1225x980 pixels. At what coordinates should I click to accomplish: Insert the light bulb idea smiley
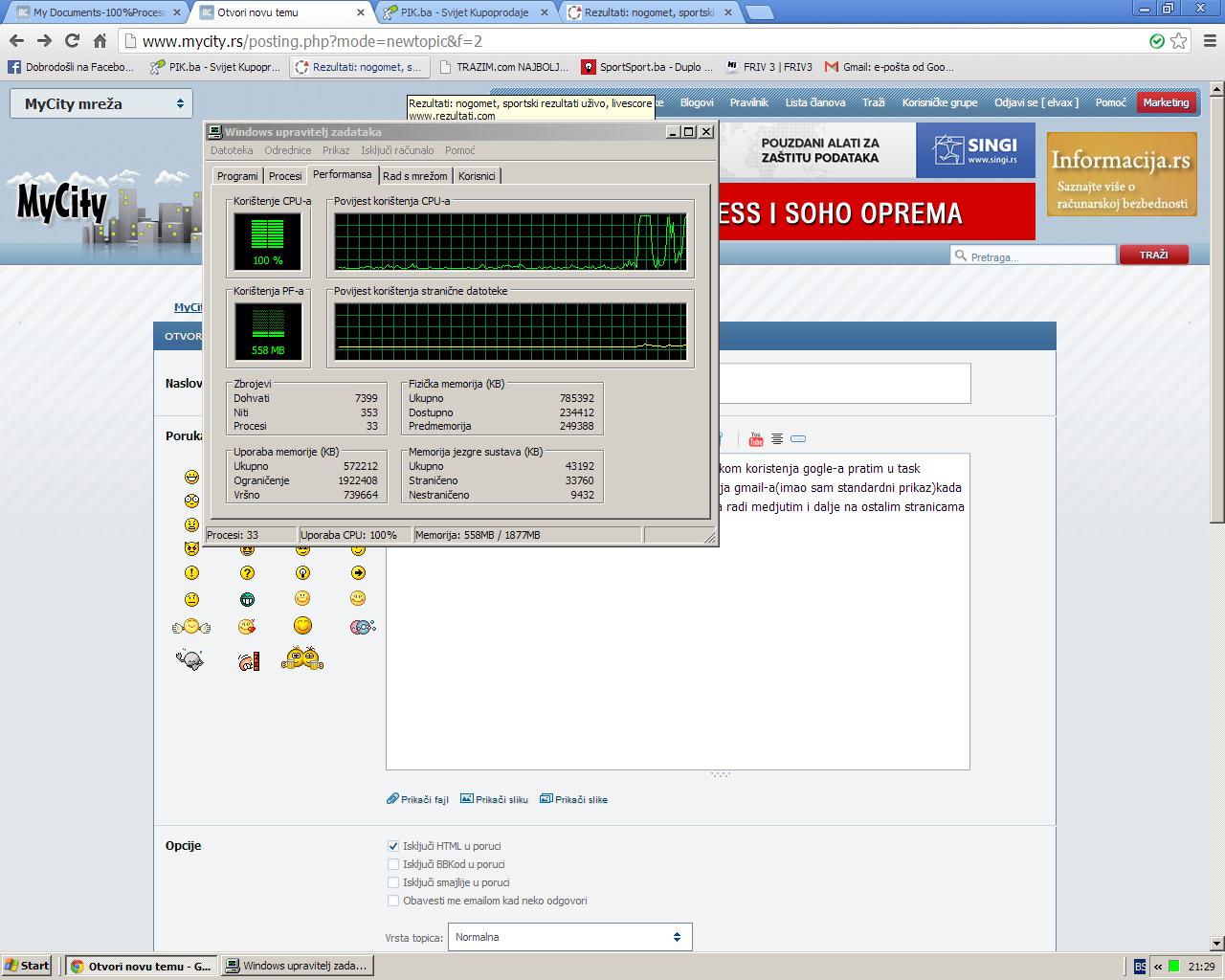[302, 573]
